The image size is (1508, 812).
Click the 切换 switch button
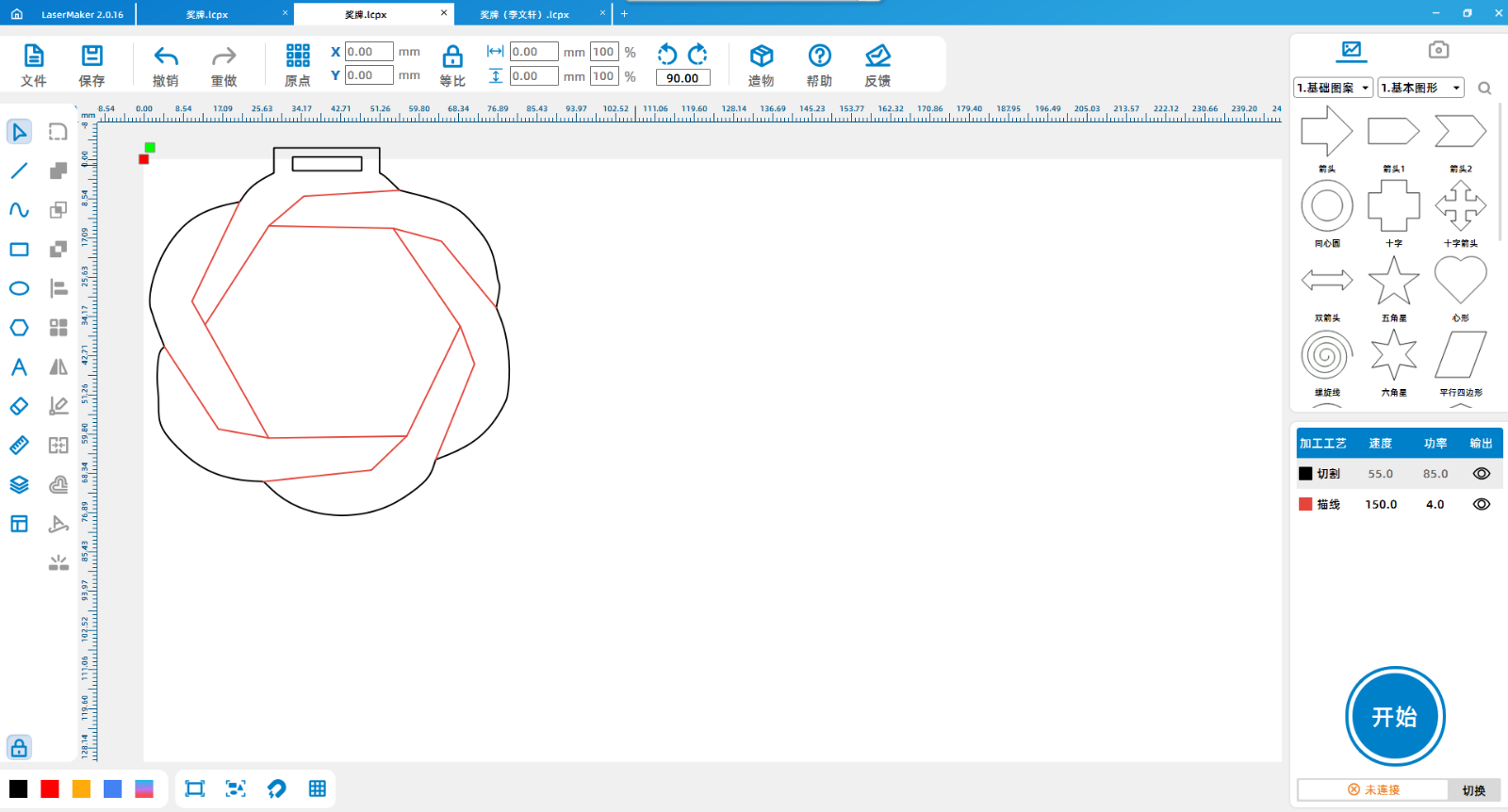coord(1473,790)
